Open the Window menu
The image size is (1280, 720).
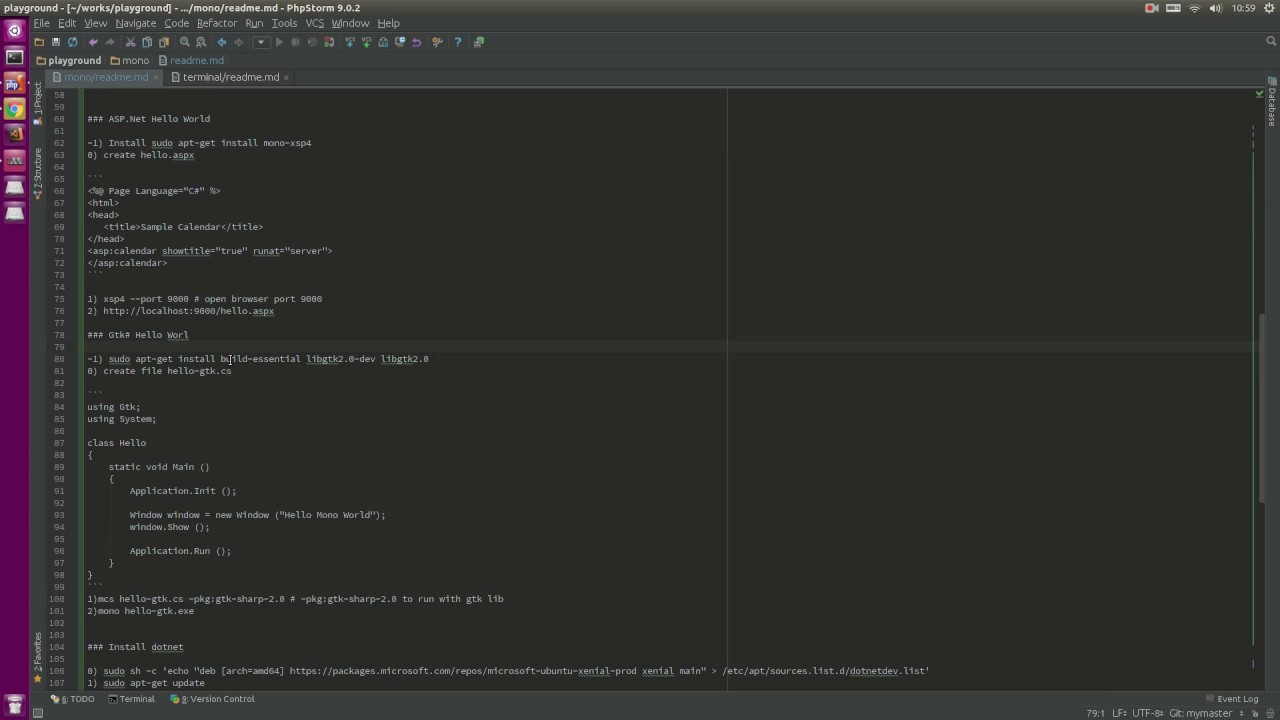click(350, 23)
